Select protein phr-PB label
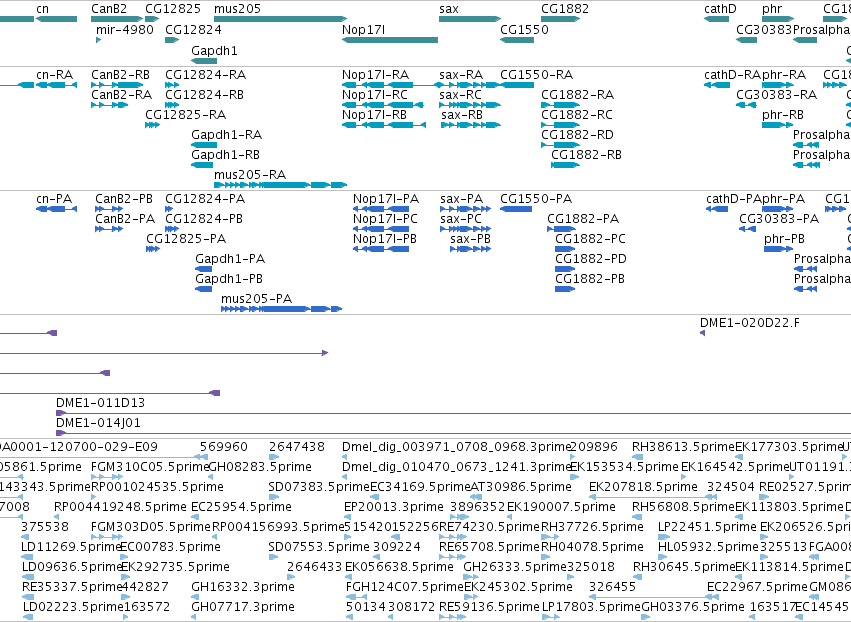 [784, 238]
